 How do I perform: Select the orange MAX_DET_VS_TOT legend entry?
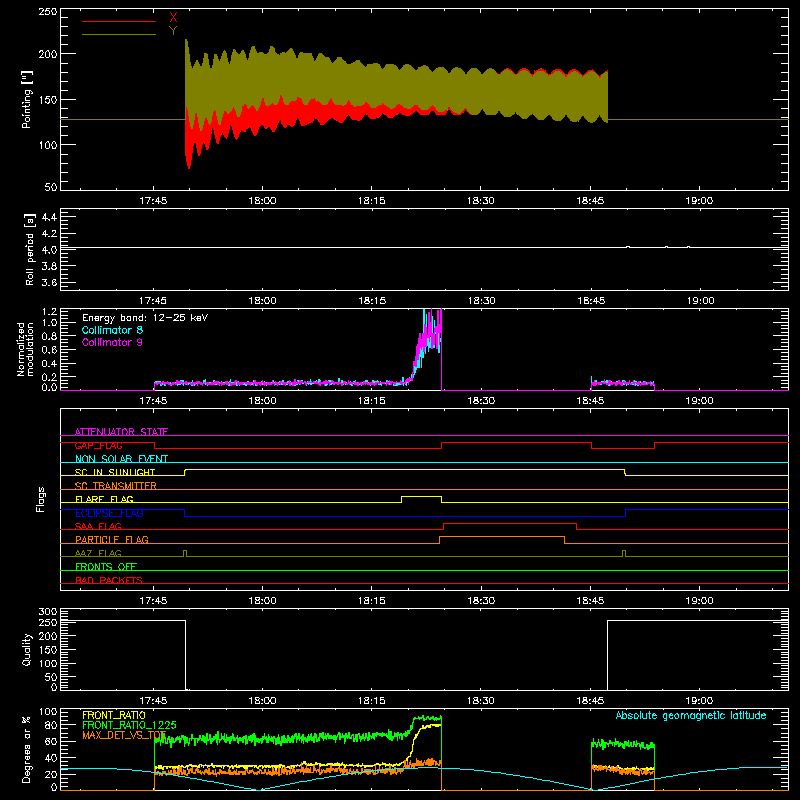coord(124,735)
